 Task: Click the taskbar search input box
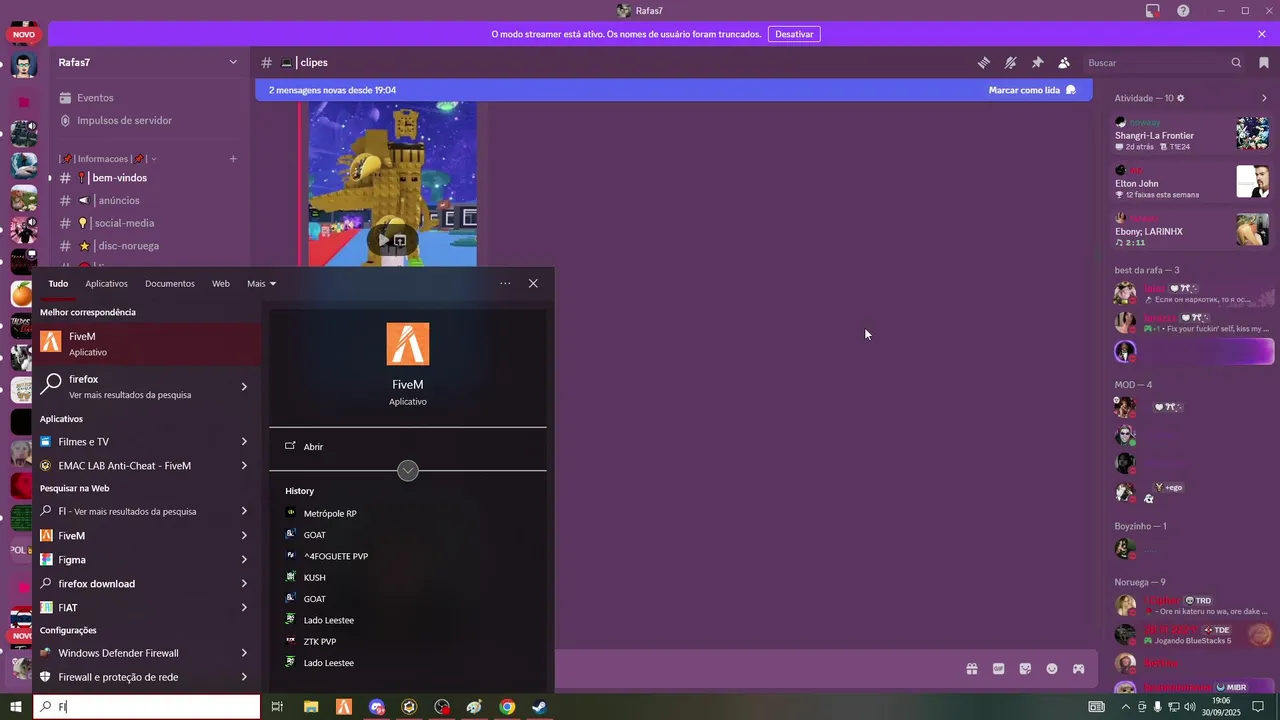pos(147,707)
